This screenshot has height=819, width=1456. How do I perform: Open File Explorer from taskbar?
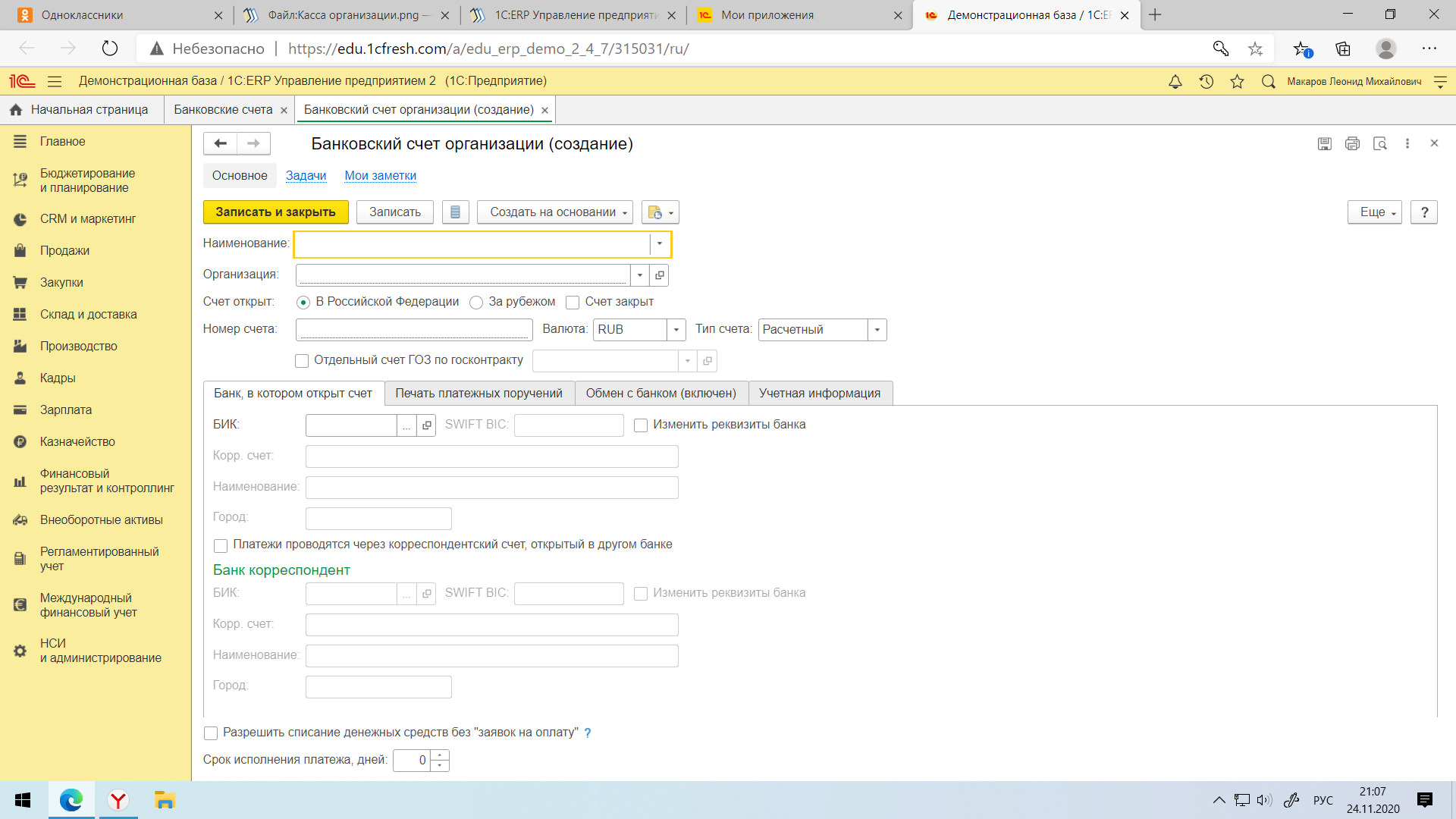pos(165,800)
